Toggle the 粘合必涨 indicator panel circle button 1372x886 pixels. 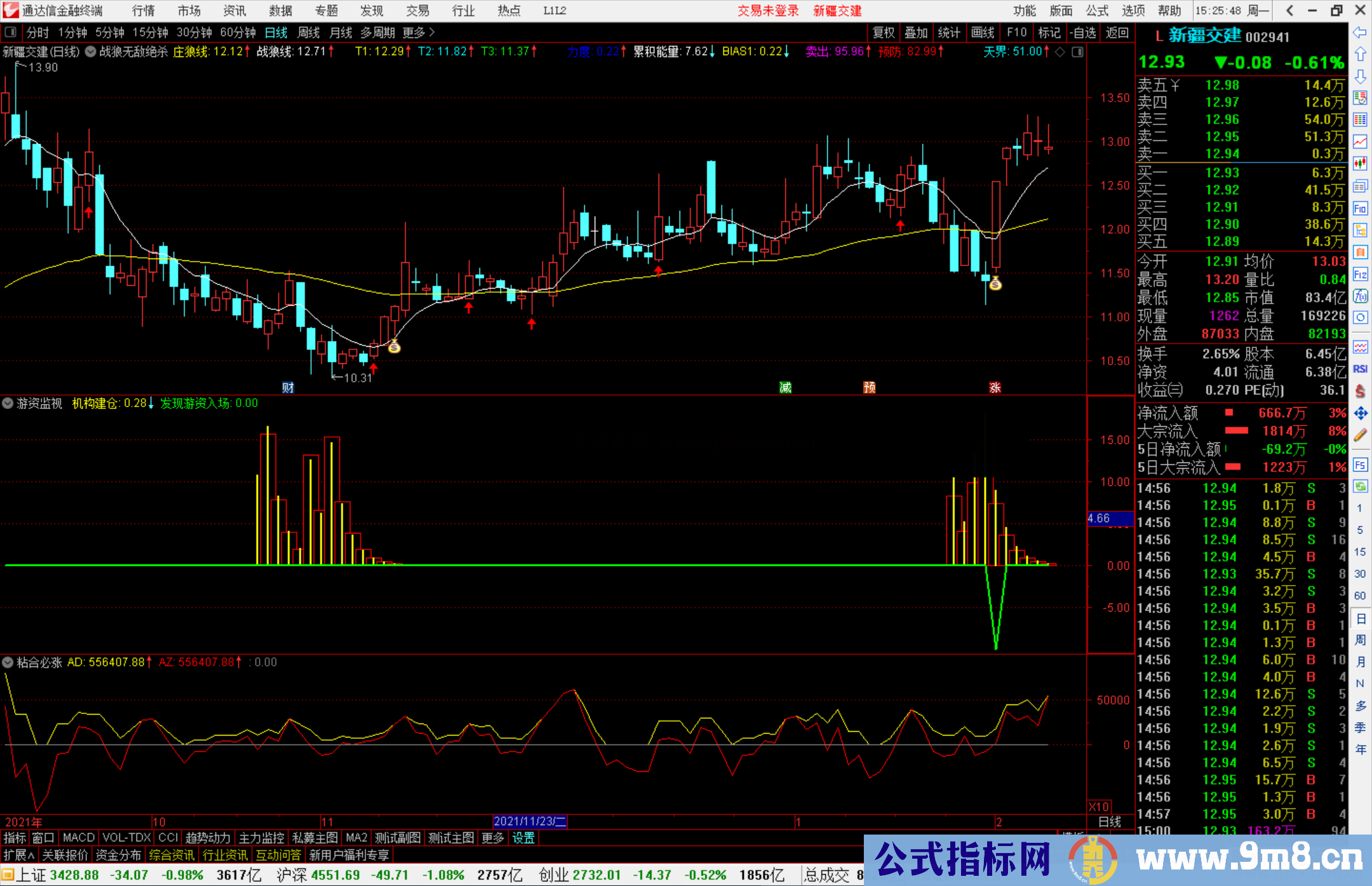[x=8, y=662]
